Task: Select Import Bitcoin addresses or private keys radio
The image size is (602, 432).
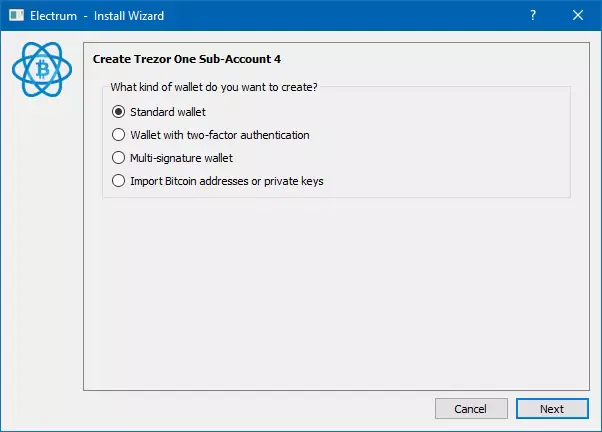Action: [x=119, y=181]
